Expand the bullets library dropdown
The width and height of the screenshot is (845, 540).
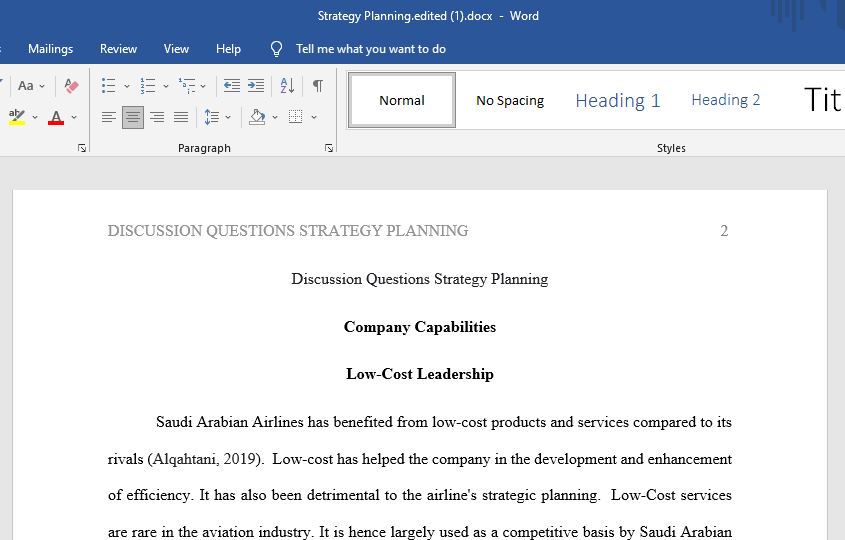pyautogui.click(x=127, y=86)
